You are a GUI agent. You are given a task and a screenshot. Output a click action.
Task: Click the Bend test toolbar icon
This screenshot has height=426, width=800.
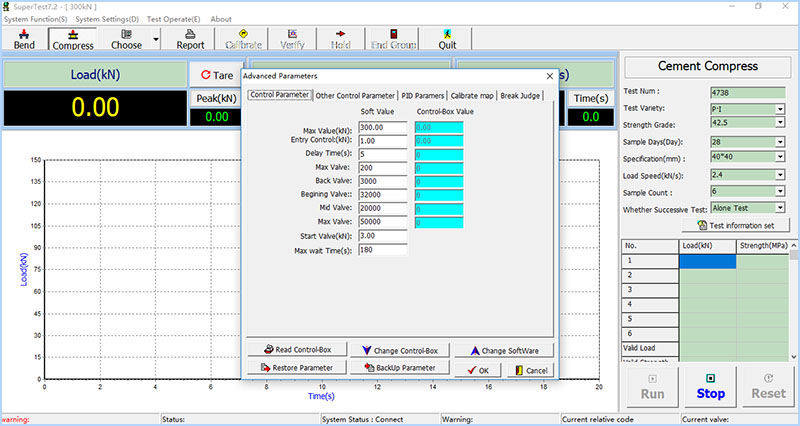click(23, 38)
